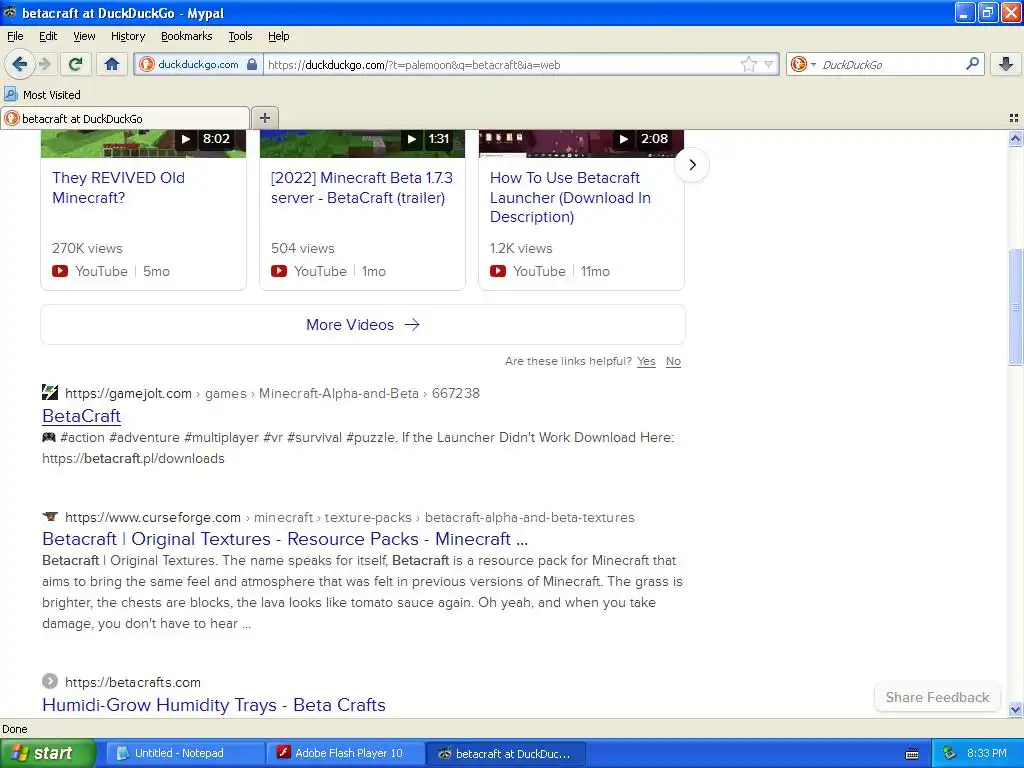
Task: Open Minecraft Beta 1.7.3 server trailer link
Action: coord(362,187)
